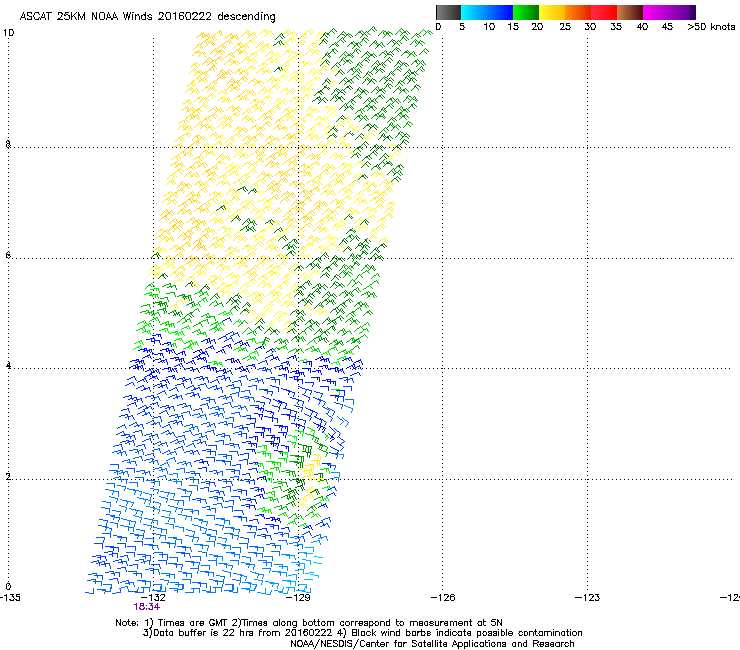Click the -135 longitude axis label
Image resolution: width=740 pixels, height=650 pixels.
(x=10, y=597)
